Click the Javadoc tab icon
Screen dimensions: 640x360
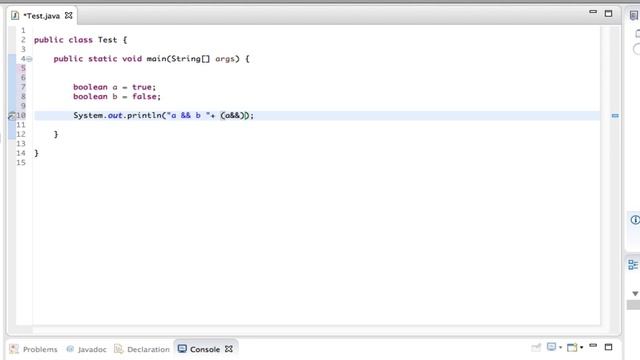coord(70,349)
